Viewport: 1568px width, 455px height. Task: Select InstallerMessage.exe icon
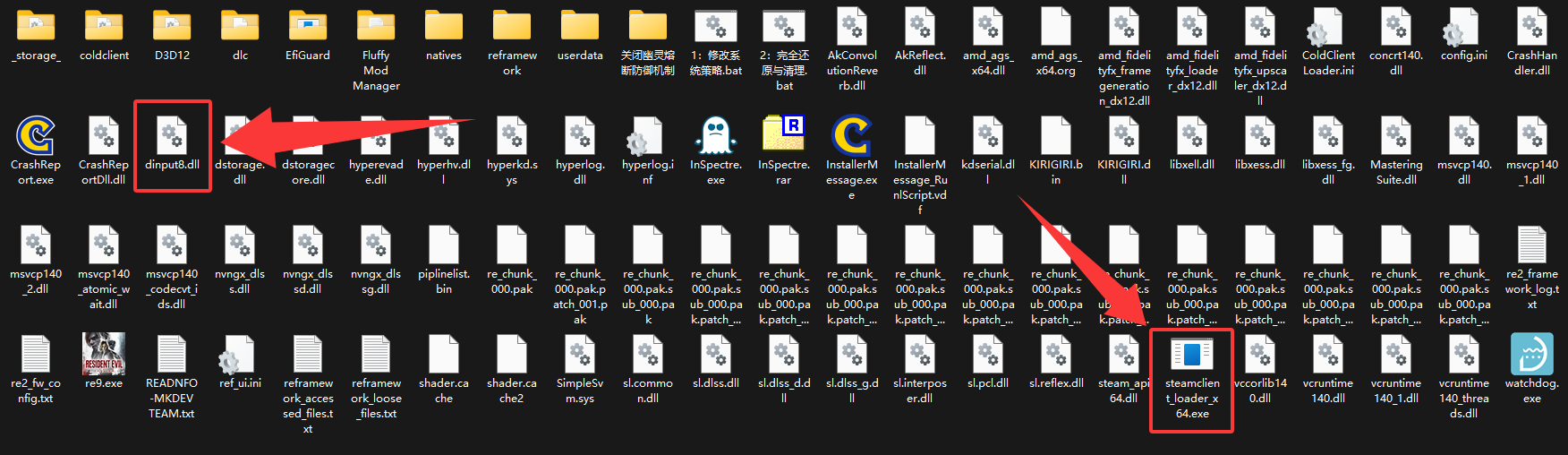pos(851,137)
